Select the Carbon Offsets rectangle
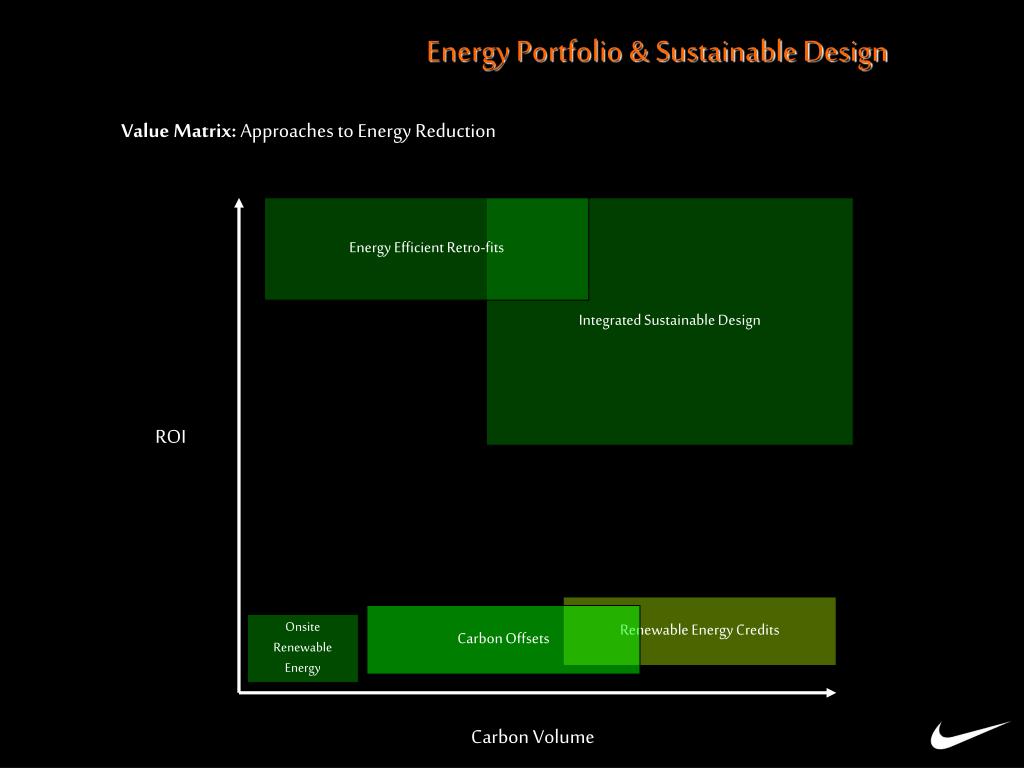Viewport: 1024px width, 768px height. (504, 639)
